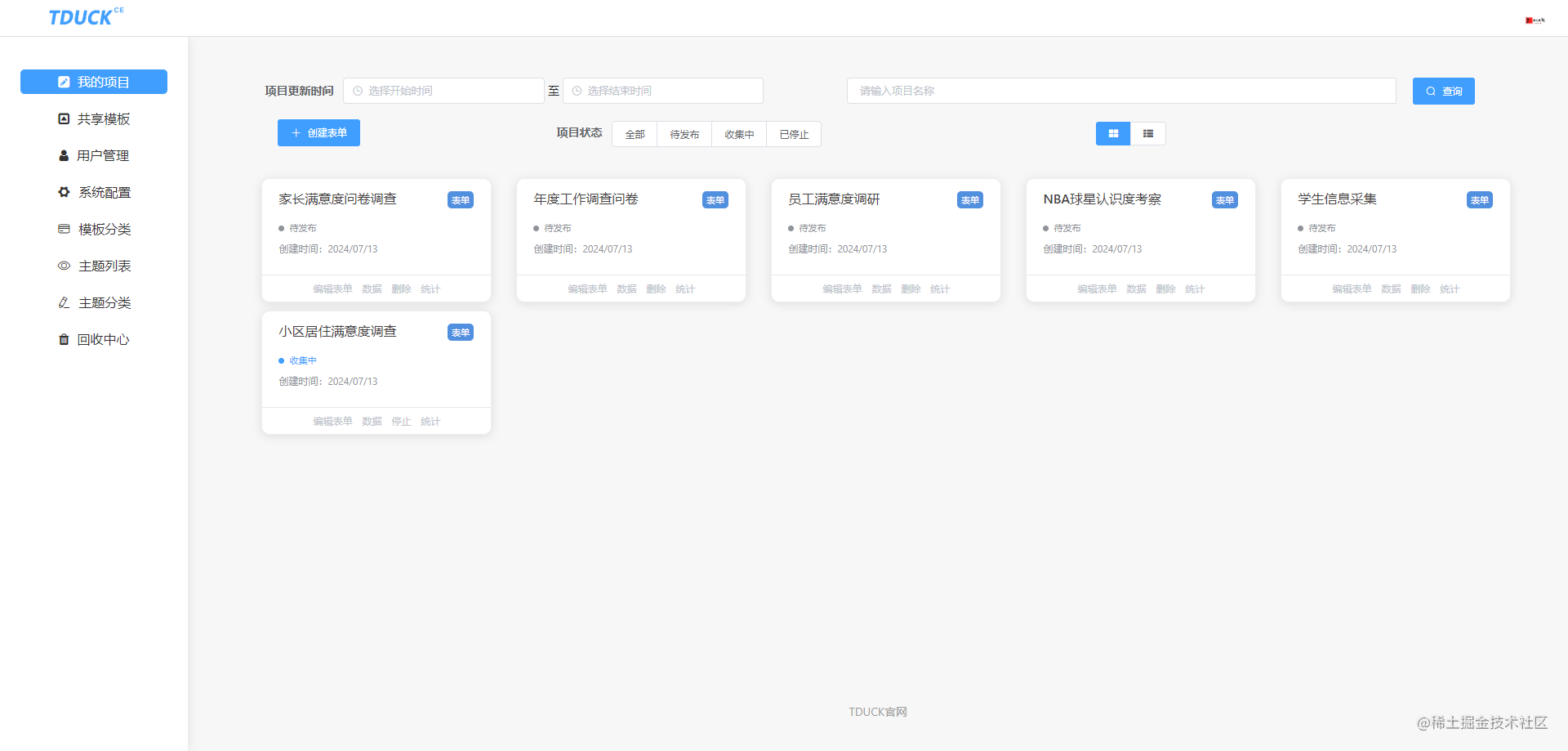
Task: Click clock icon in start time field
Action: [x=357, y=91]
